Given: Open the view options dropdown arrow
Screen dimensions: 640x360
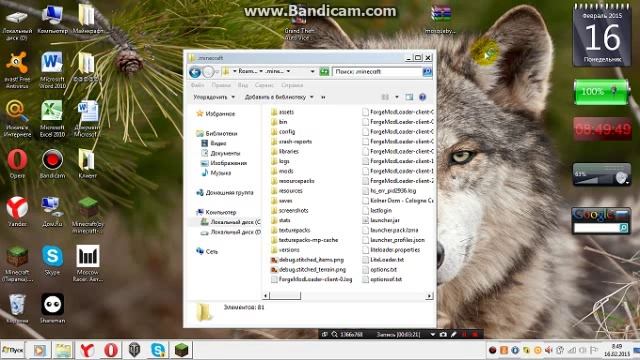Looking at the screenshot, I should [396, 97].
